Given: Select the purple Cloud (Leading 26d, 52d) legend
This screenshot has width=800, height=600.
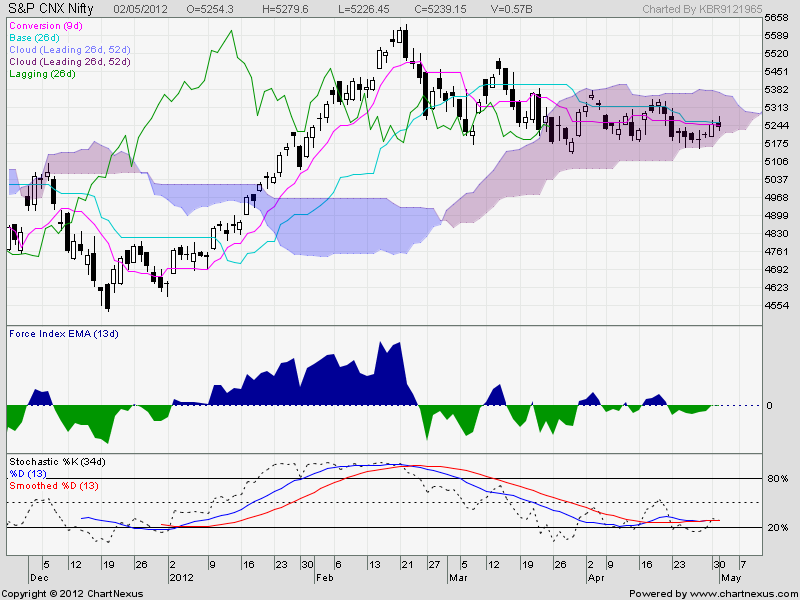Looking at the screenshot, I should pos(70,62).
